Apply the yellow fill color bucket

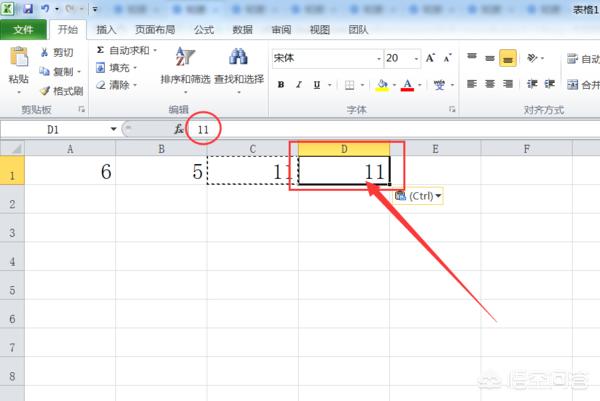[382, 85]
